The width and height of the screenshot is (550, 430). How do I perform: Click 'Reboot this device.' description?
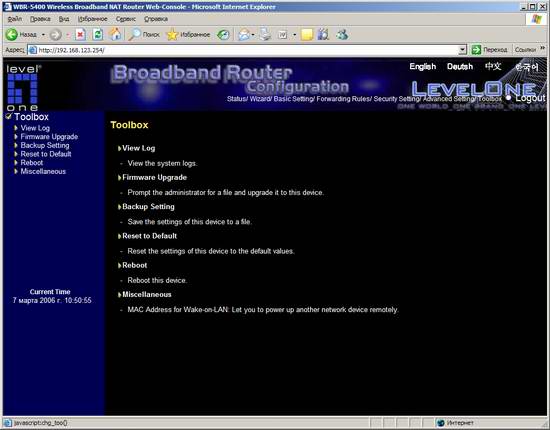click(157, 281)
